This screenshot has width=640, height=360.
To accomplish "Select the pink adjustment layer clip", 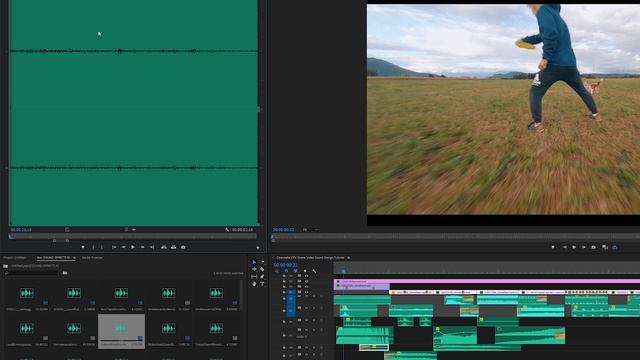I will 487,281.
